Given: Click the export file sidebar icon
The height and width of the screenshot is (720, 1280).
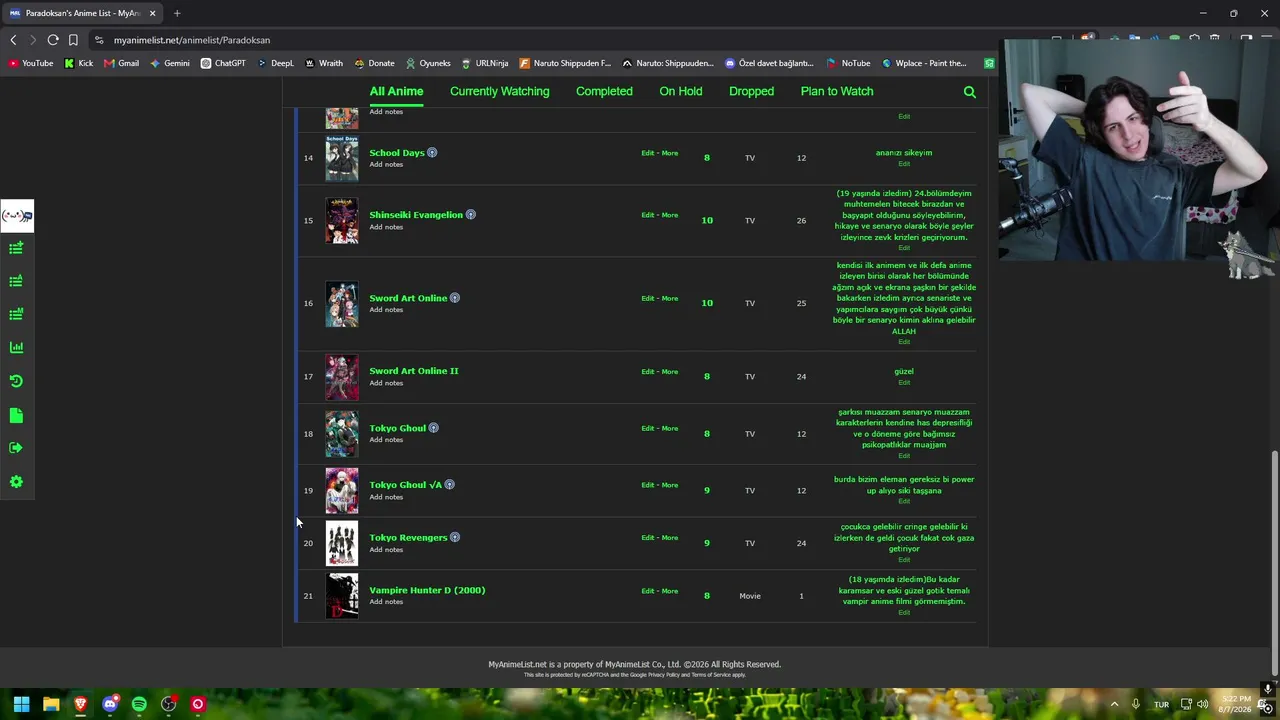Looking at the screenshot, I should [x=16, y=415].
